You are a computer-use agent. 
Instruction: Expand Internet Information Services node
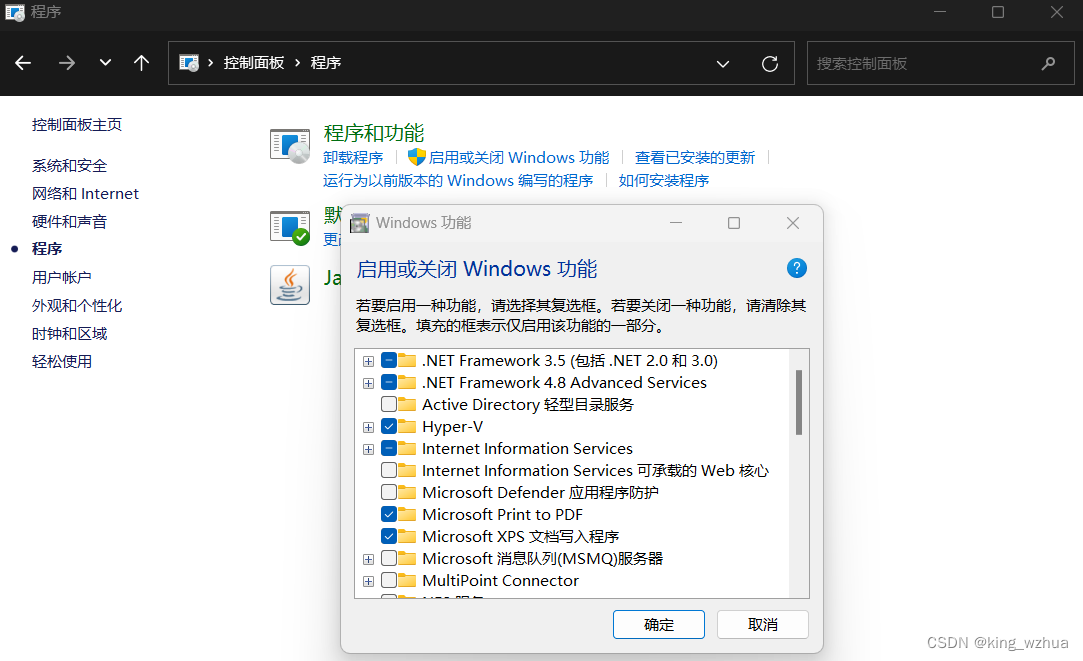click(368, 450)
